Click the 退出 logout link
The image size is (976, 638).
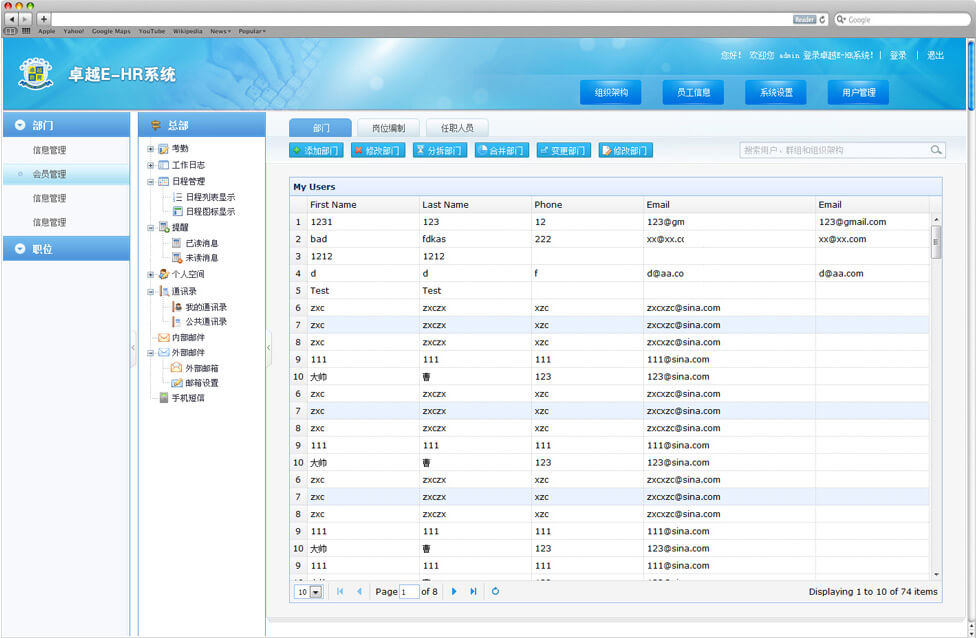click(935, 56)
